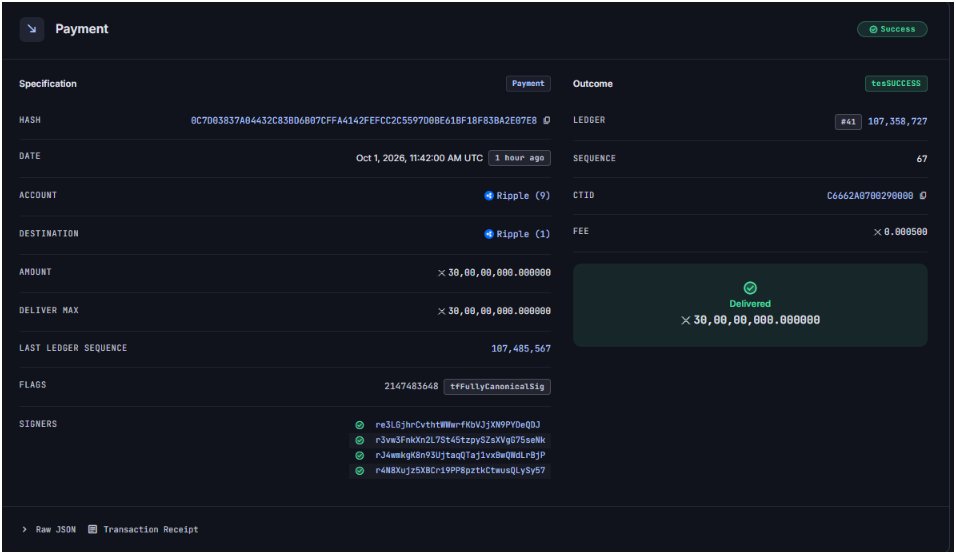Click the Specification section heading
This screenshot has width=956, height=554.
point(48,84)
